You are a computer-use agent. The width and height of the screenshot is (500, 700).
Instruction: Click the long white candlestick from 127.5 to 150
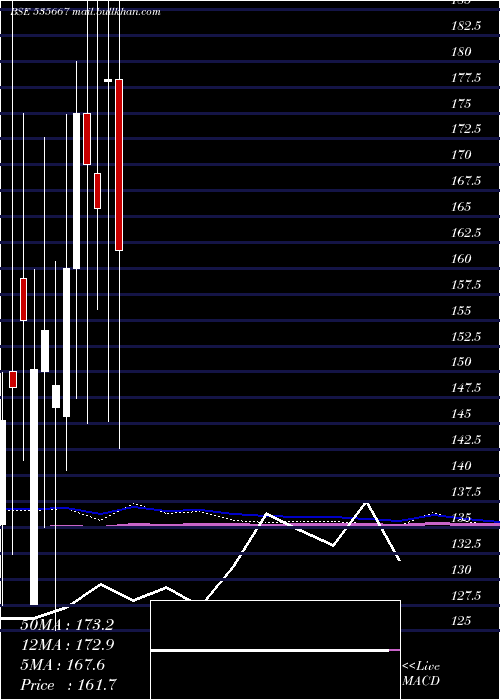[34, 487]
